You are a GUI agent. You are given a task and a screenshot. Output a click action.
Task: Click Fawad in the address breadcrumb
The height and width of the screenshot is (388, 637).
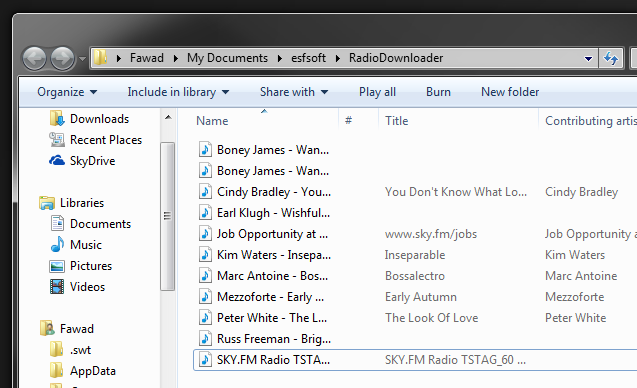click(x=147, y=58)
